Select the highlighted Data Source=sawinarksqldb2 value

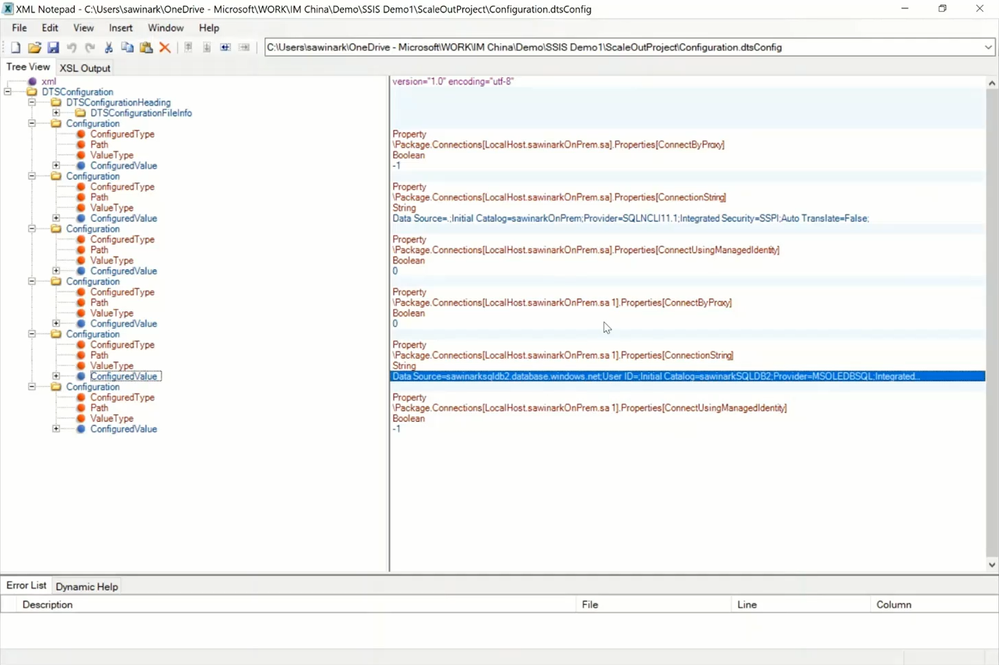pyautogui.click(x=687, y=376)
